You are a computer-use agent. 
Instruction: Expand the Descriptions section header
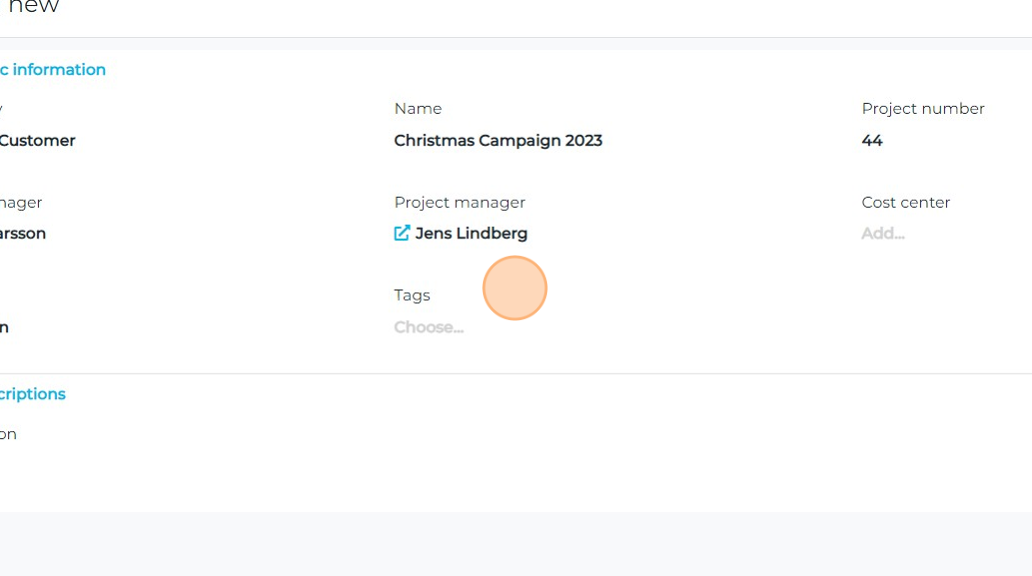tap(33, 394)
